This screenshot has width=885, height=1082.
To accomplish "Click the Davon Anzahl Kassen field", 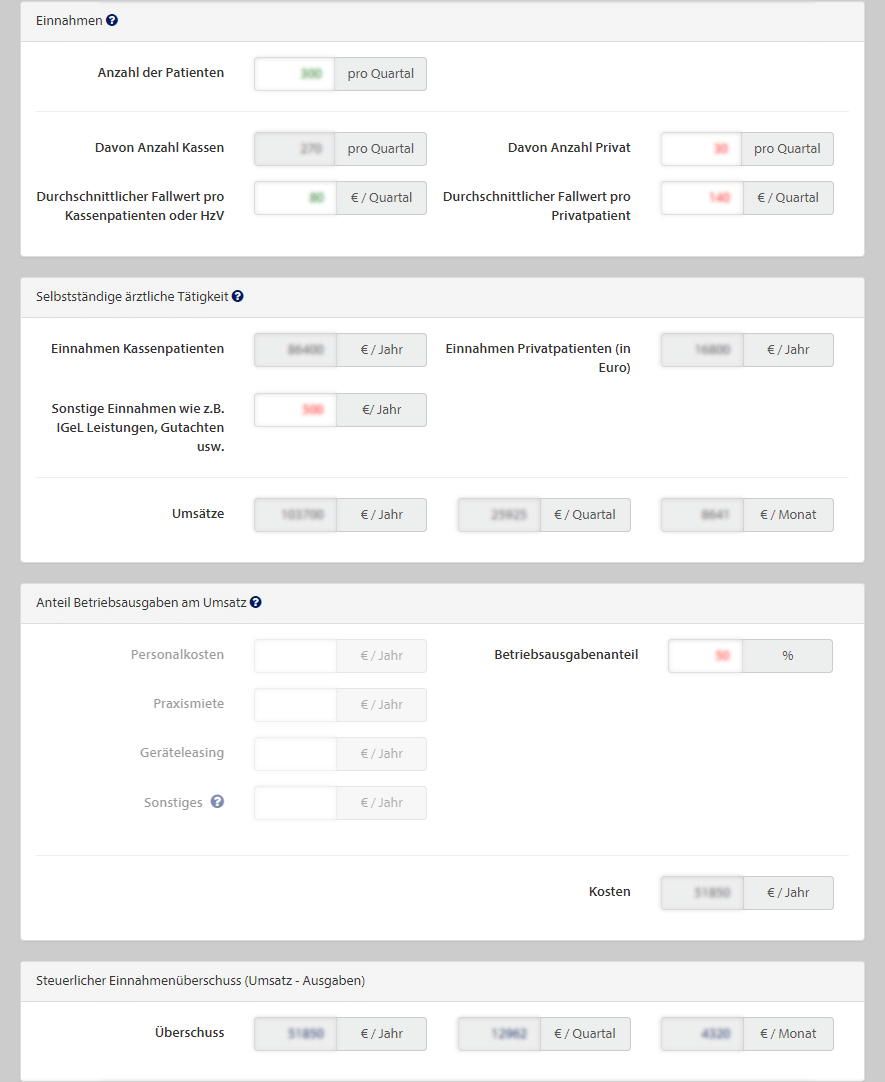I will click(295, 149).
